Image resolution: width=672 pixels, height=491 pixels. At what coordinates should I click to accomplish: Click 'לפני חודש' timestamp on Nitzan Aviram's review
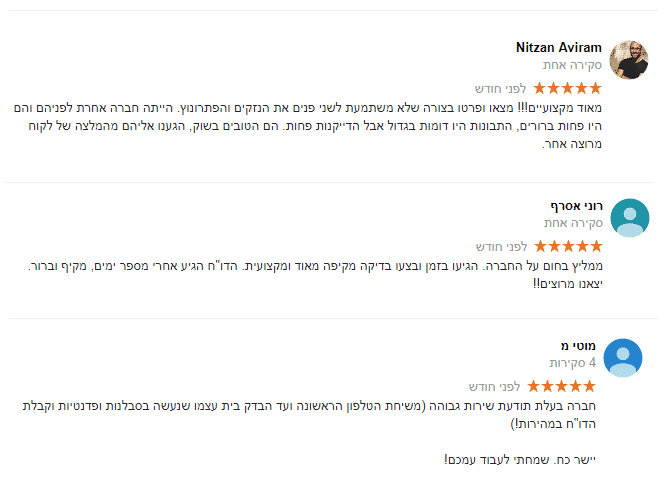point(501,89)
